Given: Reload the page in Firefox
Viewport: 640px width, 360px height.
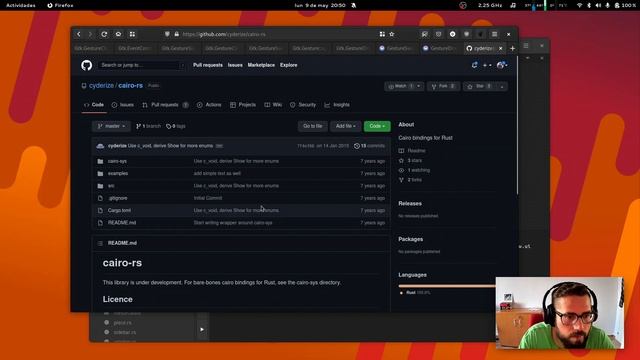Looking at the screenshot, I should pos(104,34).
